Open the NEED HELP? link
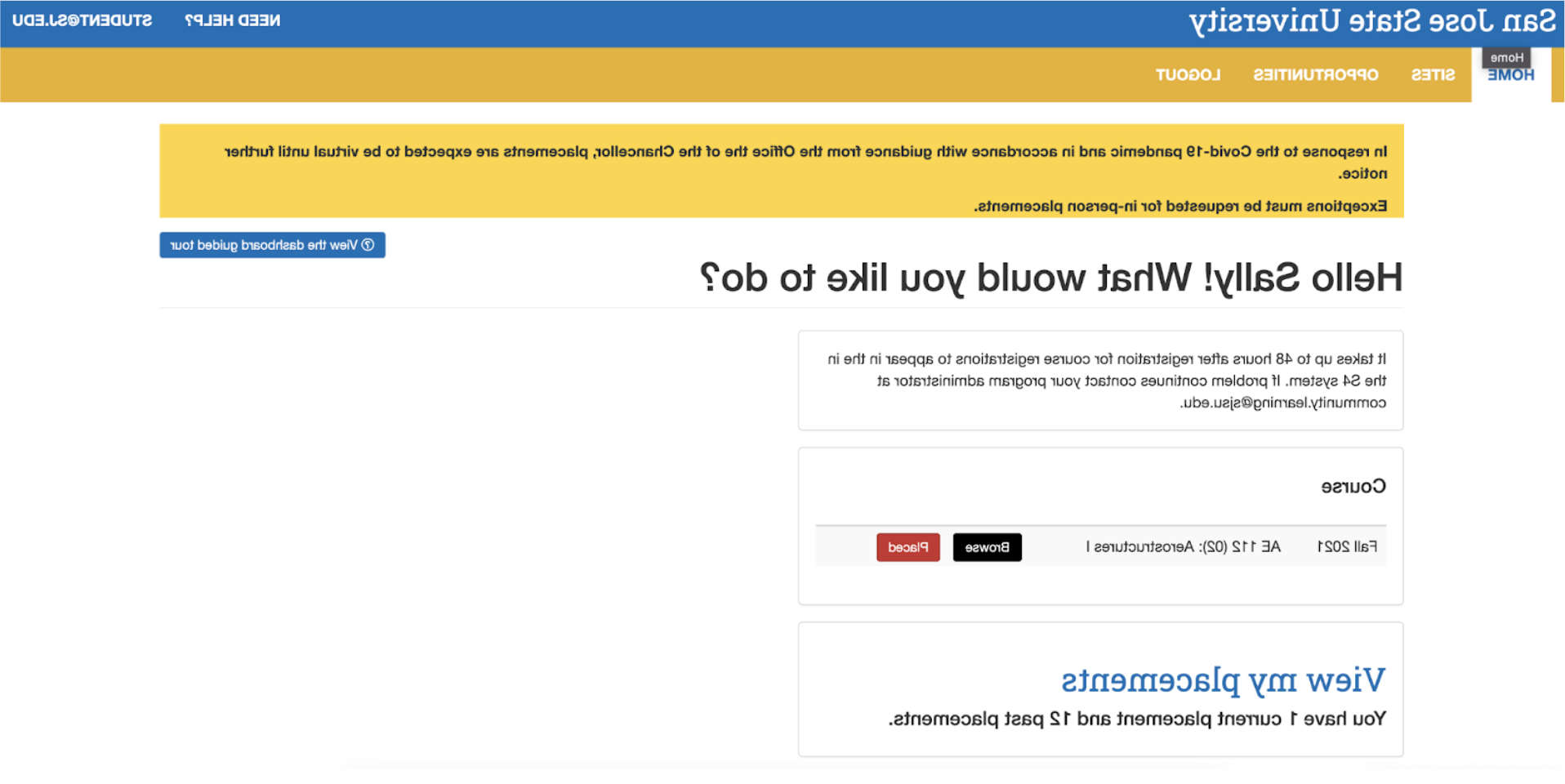The height and width of the screenshot is (784, 1565). click(233, 20)
